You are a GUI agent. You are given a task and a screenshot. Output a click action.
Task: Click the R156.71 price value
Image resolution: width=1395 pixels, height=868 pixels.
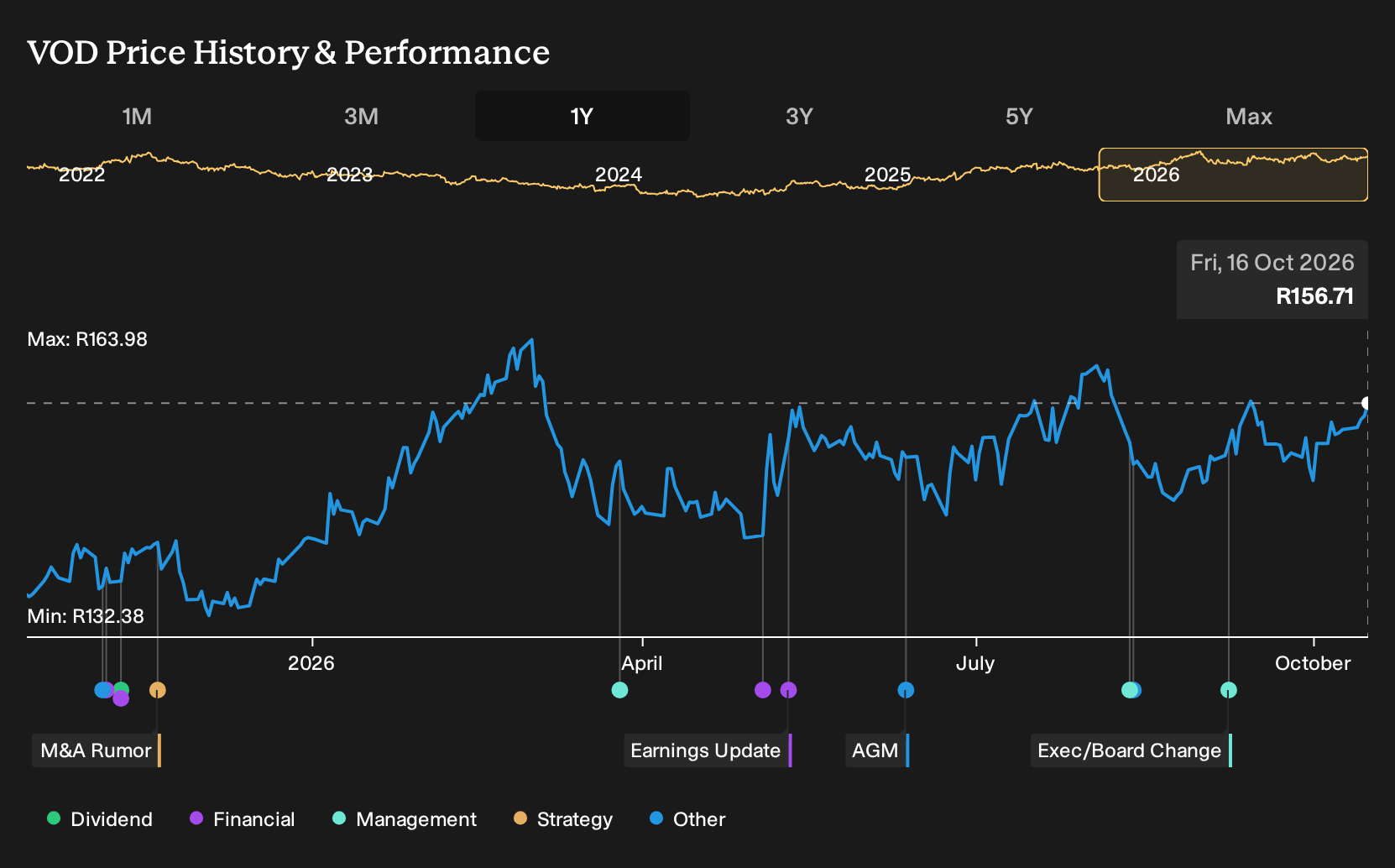(1314, 296)
